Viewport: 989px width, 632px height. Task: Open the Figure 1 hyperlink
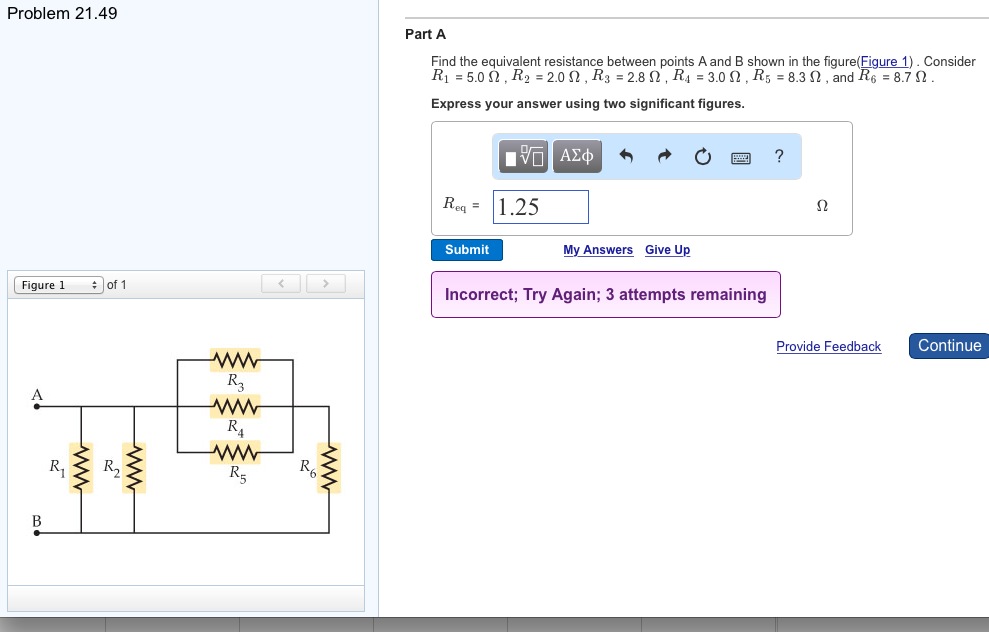(884, 61)
